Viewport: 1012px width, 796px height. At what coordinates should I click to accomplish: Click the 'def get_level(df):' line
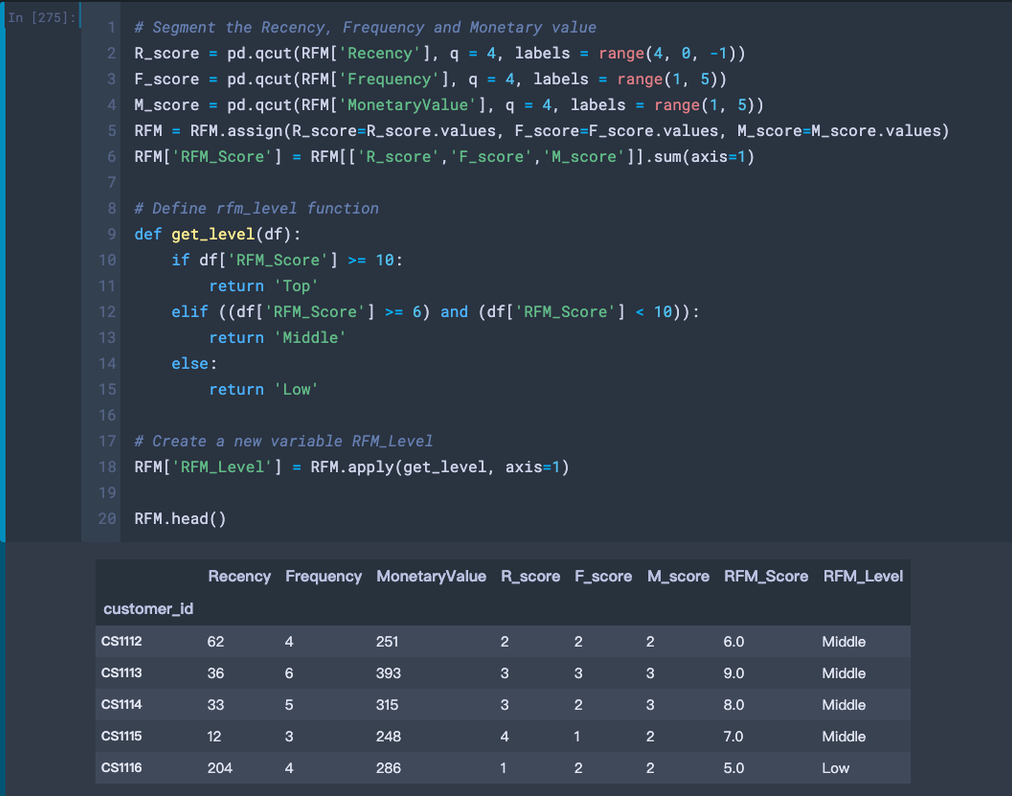point(218,234)
